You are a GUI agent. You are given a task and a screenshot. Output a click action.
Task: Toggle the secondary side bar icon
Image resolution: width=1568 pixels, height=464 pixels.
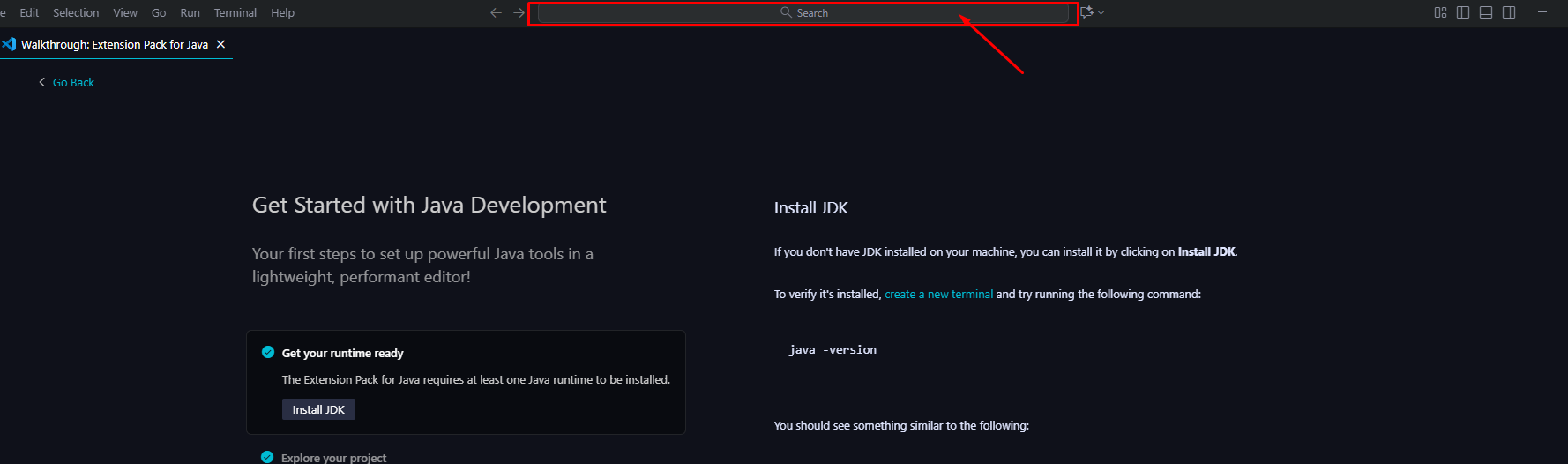pyautogui.click(x=1509, y=12)
